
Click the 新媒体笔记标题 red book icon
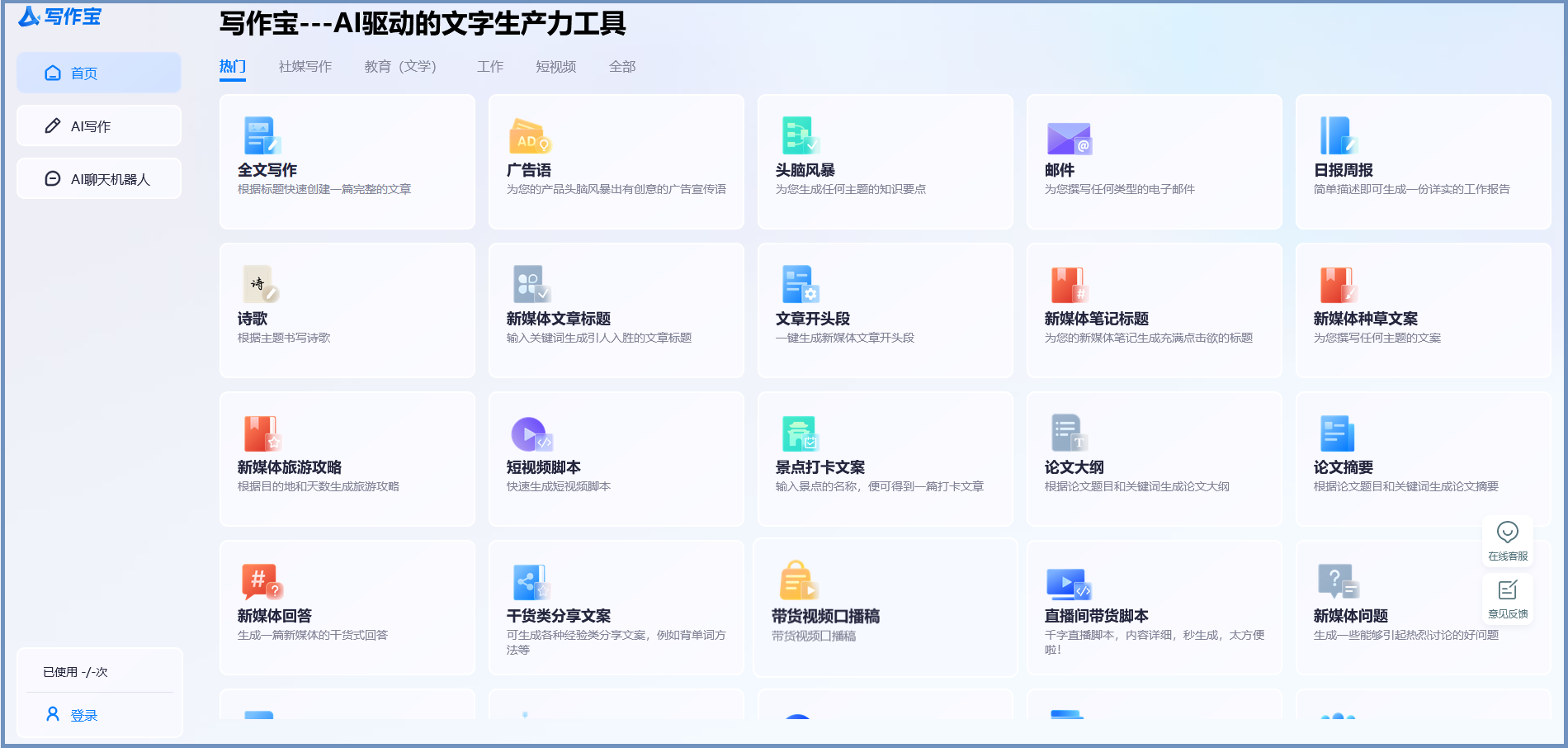click(x=1070, y=286)
